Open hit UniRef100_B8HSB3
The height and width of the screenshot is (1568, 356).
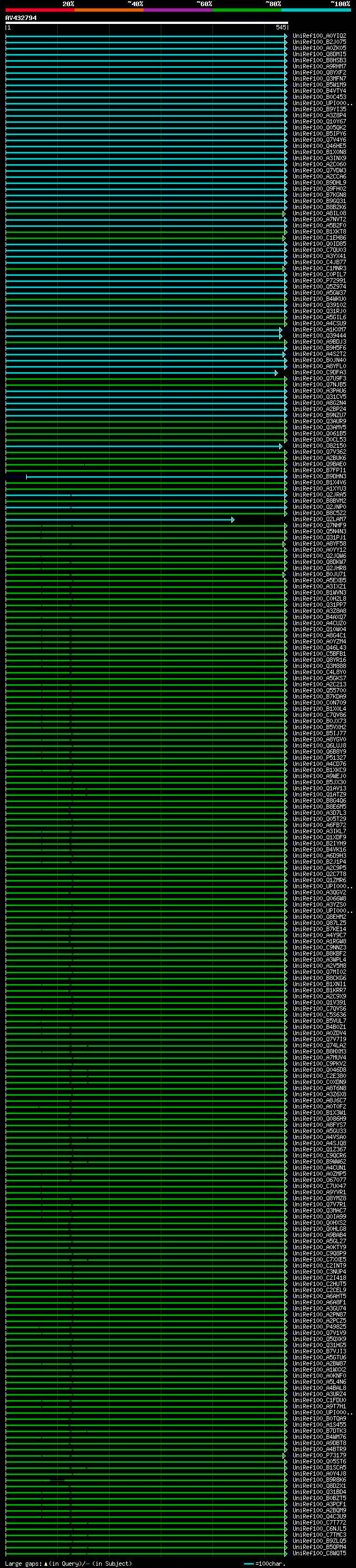tap(319, 60)
